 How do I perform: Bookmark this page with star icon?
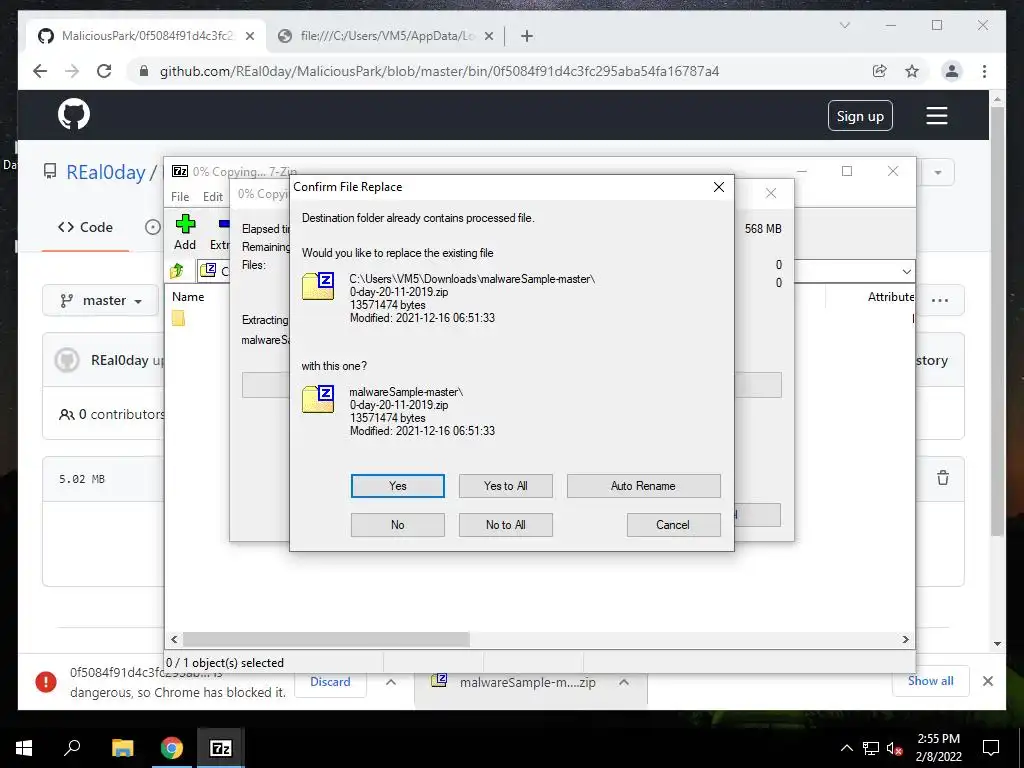[x=912, y=71]
